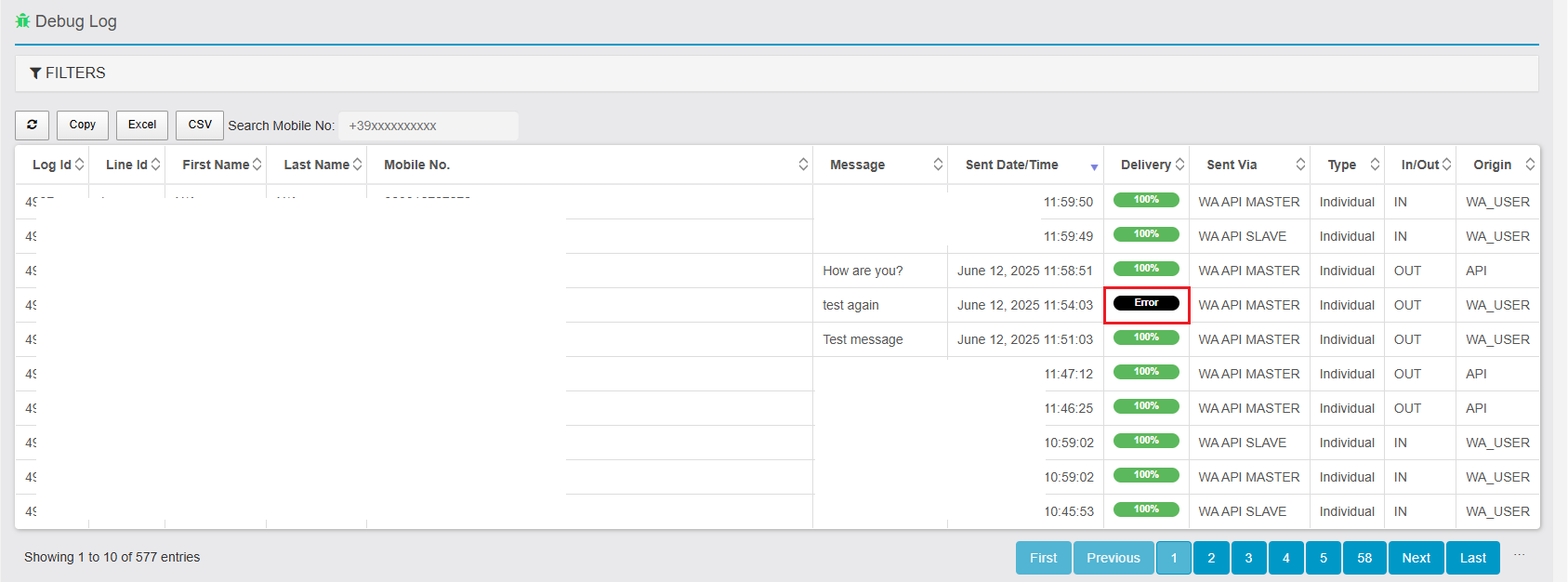Jump to page 58
Viewport: 1568px width, 582px height.
click(1364, 558)
